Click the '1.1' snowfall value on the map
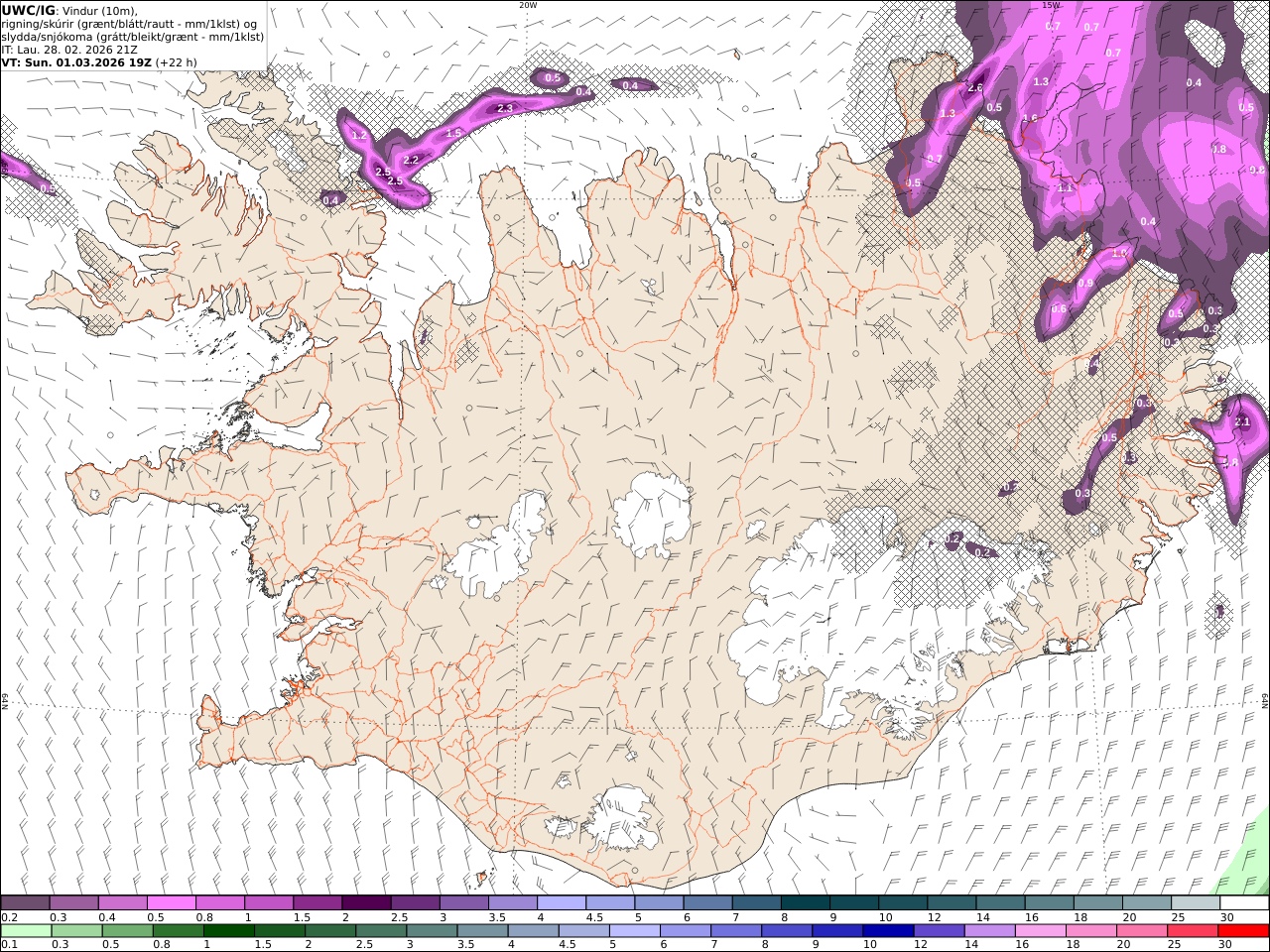This screenshot has width=1270, height=952. [x=1066, y=187]
